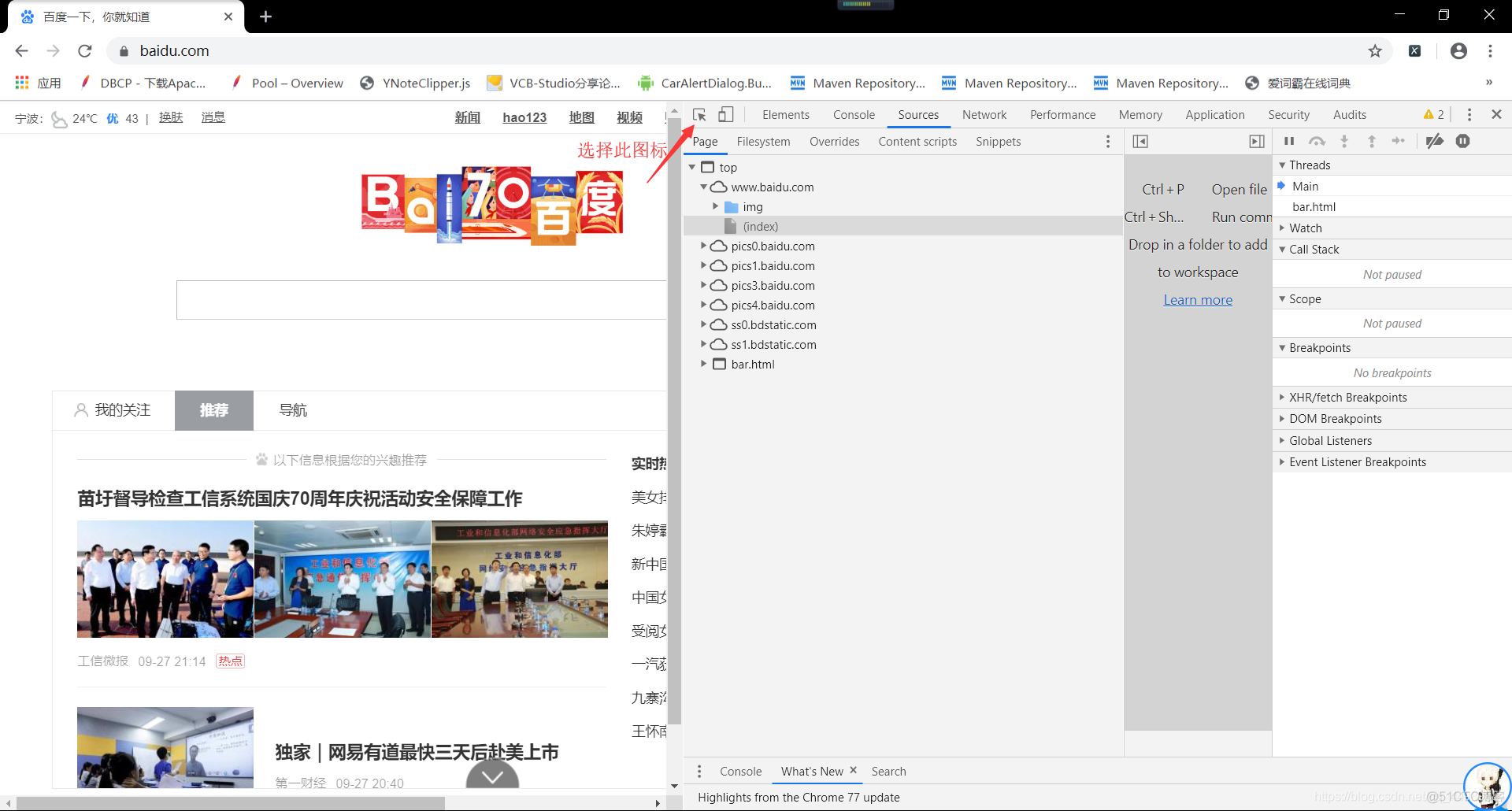Reload the baidu.com page
1512x811 pixels.
click(x=85, y=51)
